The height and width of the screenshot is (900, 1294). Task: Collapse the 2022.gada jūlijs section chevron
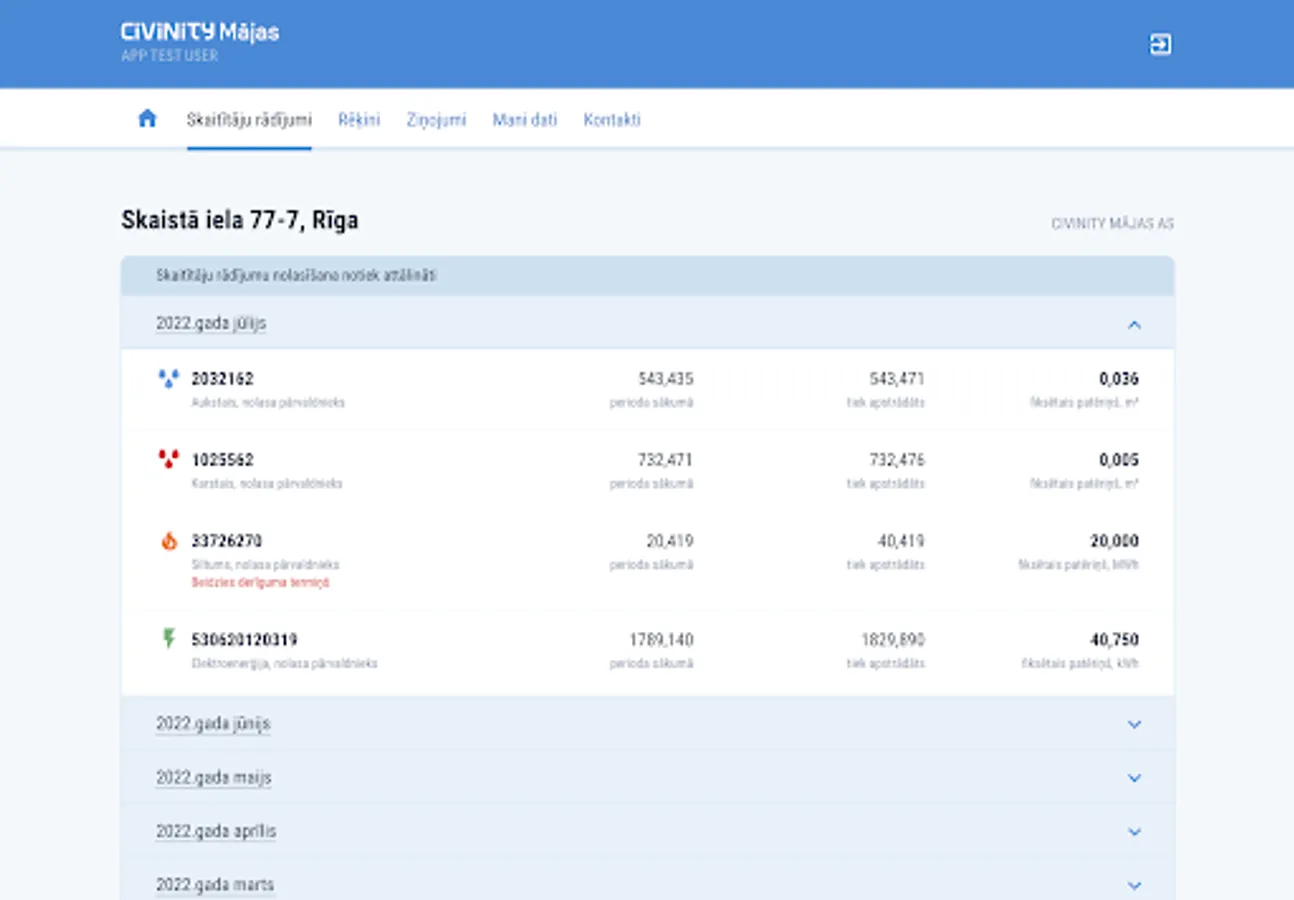tap(1134, 324)
